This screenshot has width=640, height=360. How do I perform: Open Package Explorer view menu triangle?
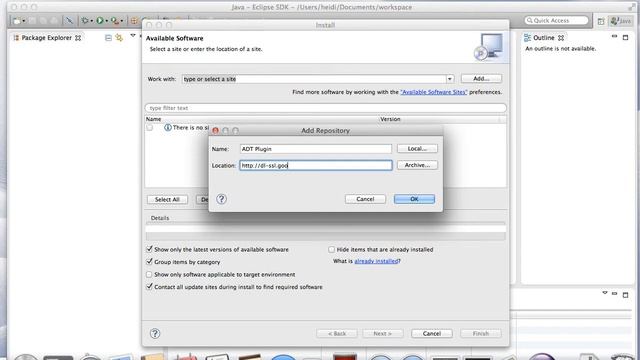click(x=133, y=36)
